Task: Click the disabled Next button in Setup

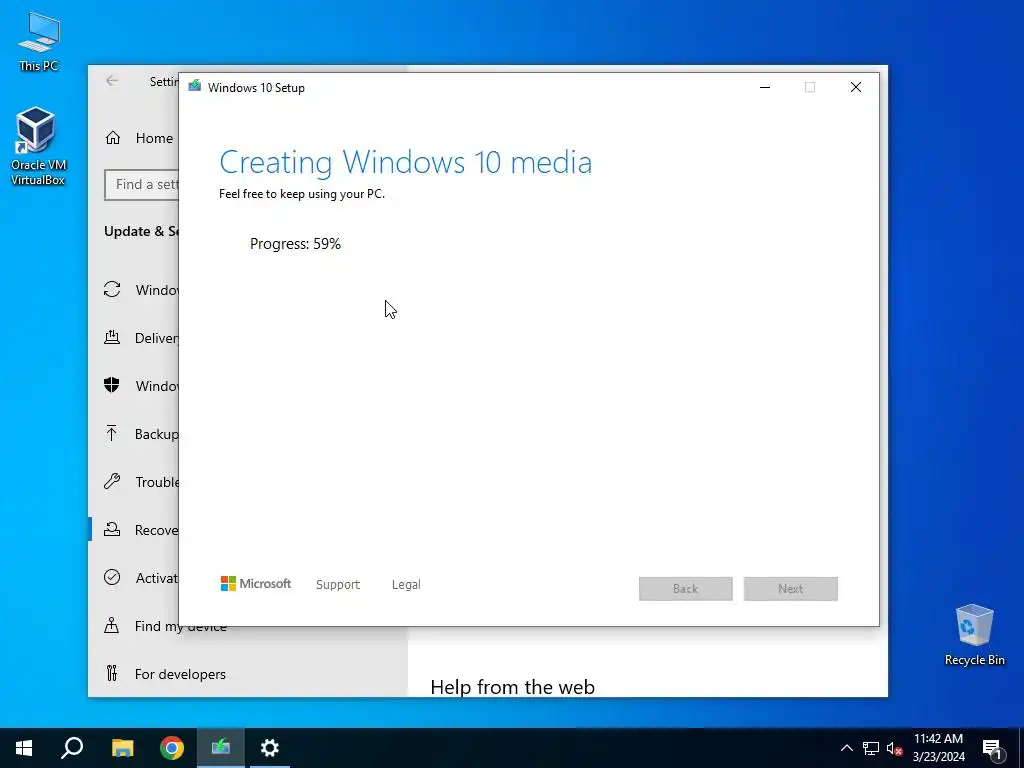Action: coord(790,588)
